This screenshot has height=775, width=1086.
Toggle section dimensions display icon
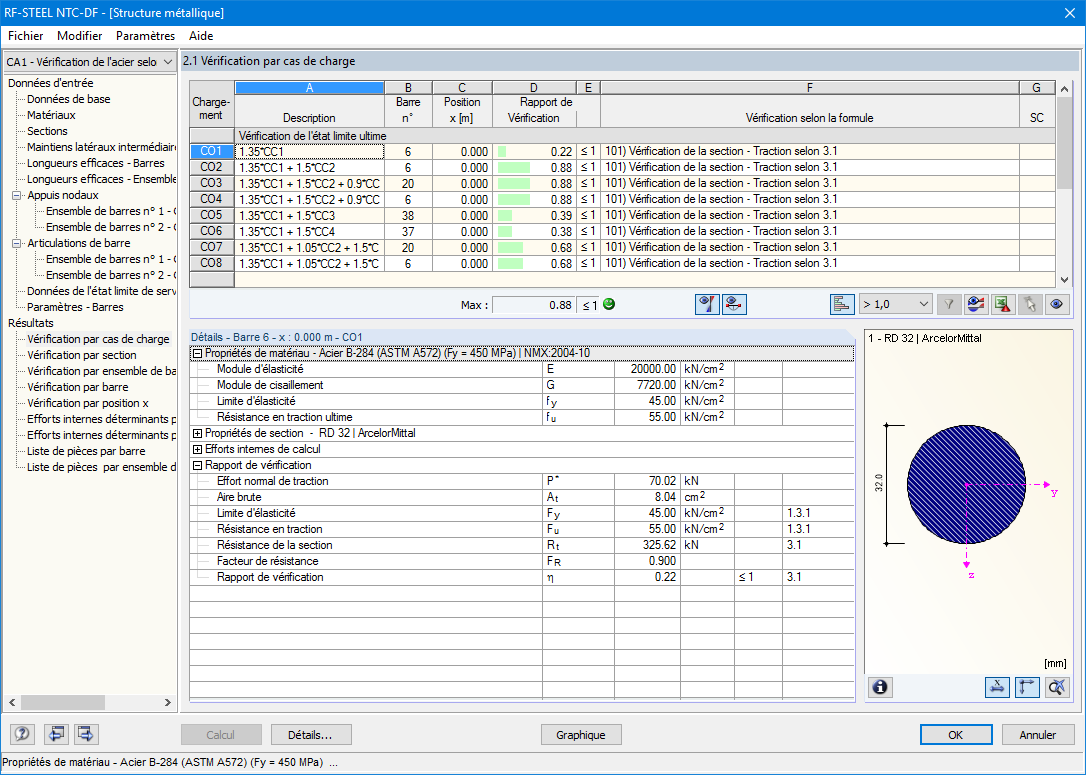pyautogui.click(x=997, y=687)
